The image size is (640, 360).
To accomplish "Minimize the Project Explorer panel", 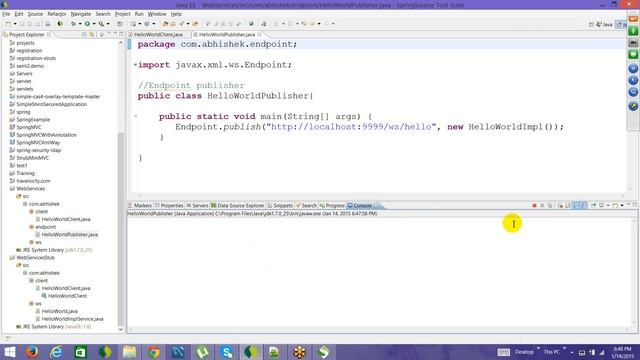I will 115,34.
